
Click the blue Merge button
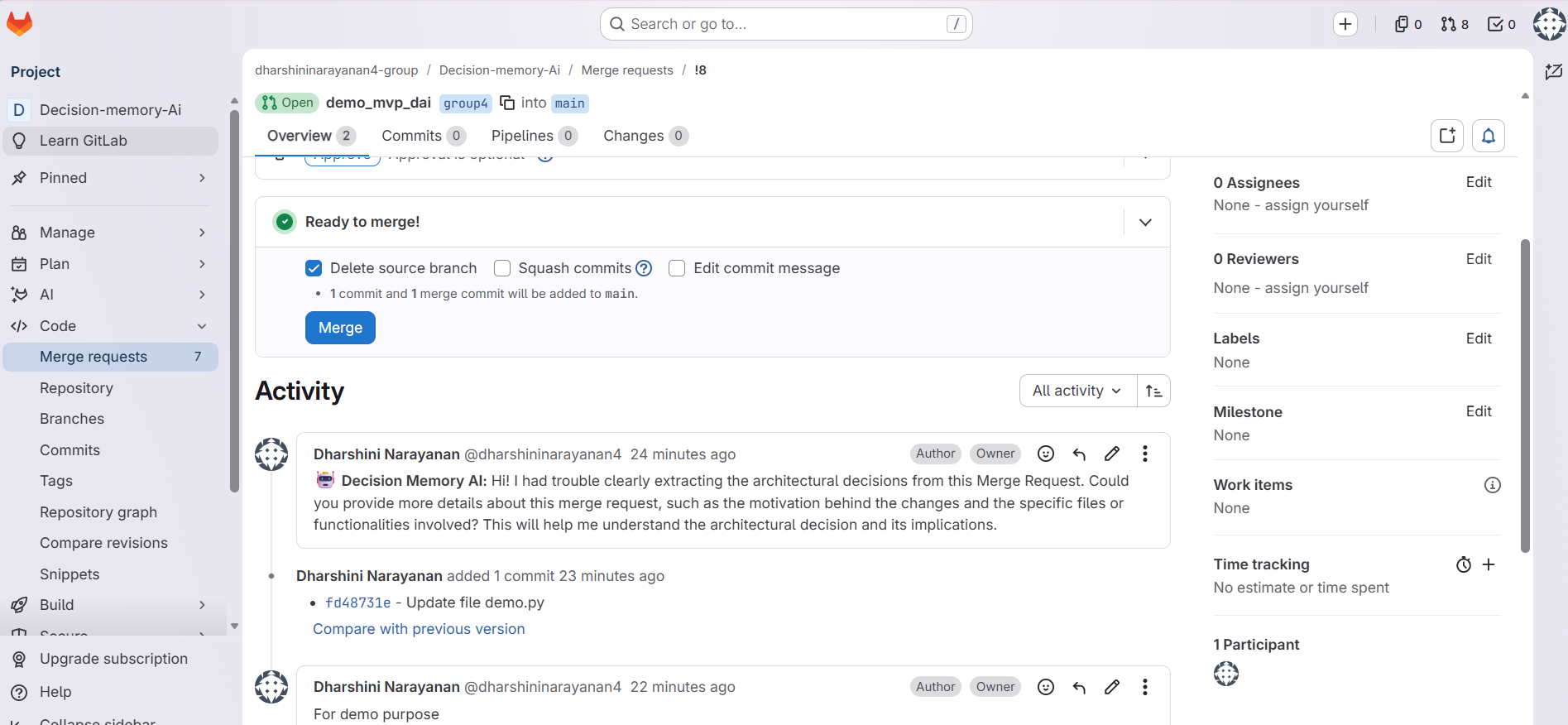[340, 328]
